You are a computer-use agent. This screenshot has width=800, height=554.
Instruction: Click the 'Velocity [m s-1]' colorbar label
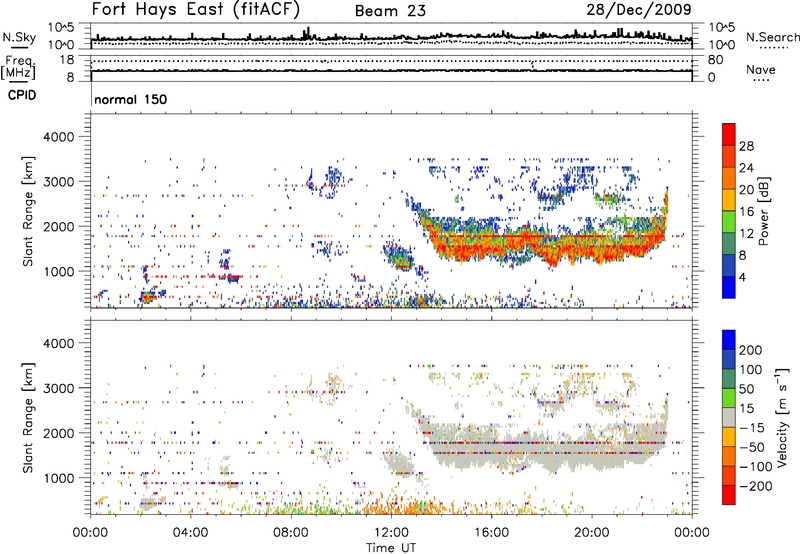(x=781, y=417)
